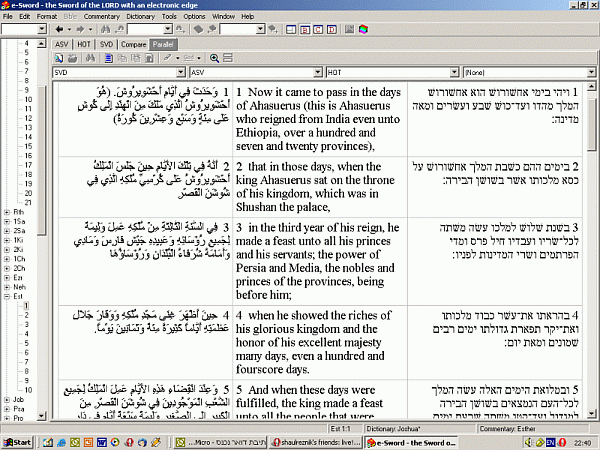Expand the Job book in tree

point(7,399)
